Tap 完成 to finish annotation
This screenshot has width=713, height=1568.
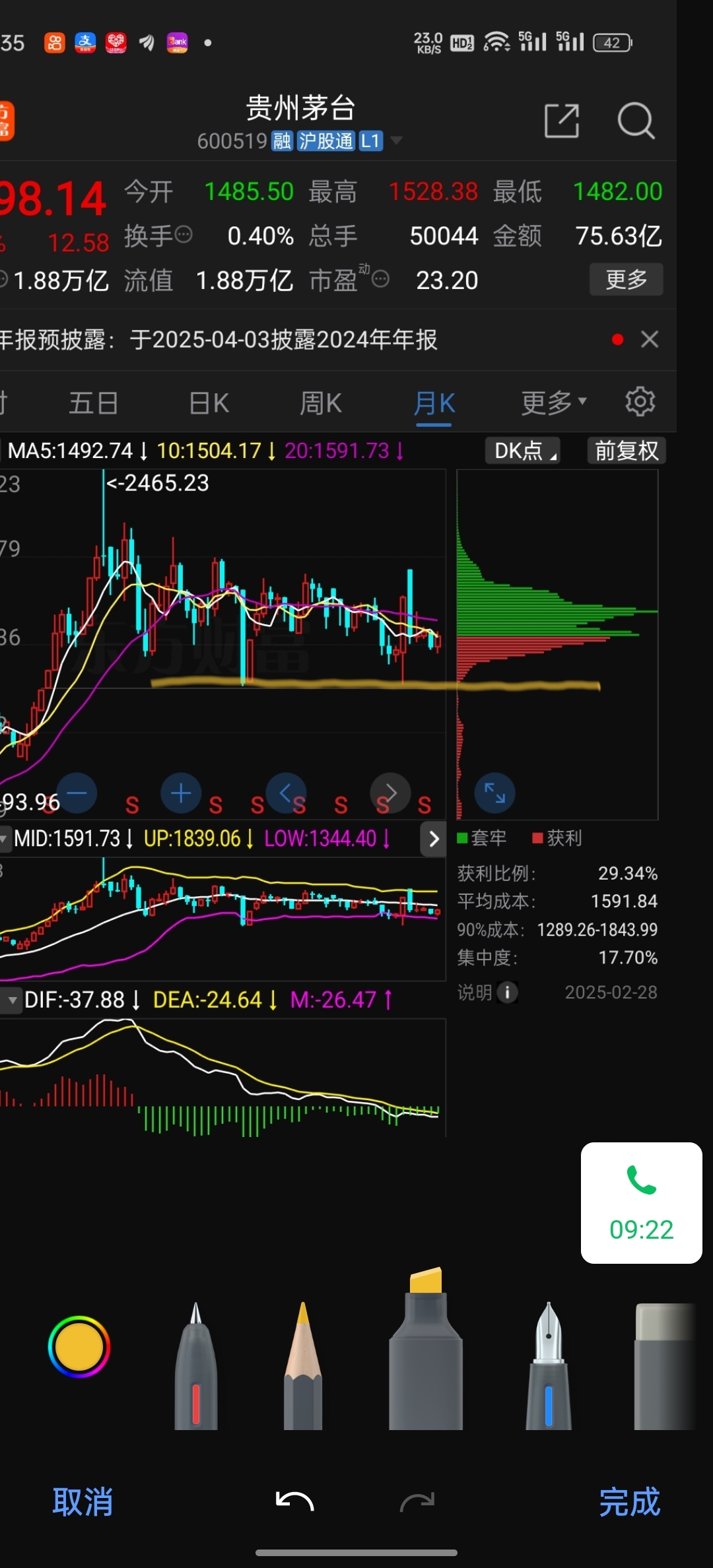point(629,1502)
